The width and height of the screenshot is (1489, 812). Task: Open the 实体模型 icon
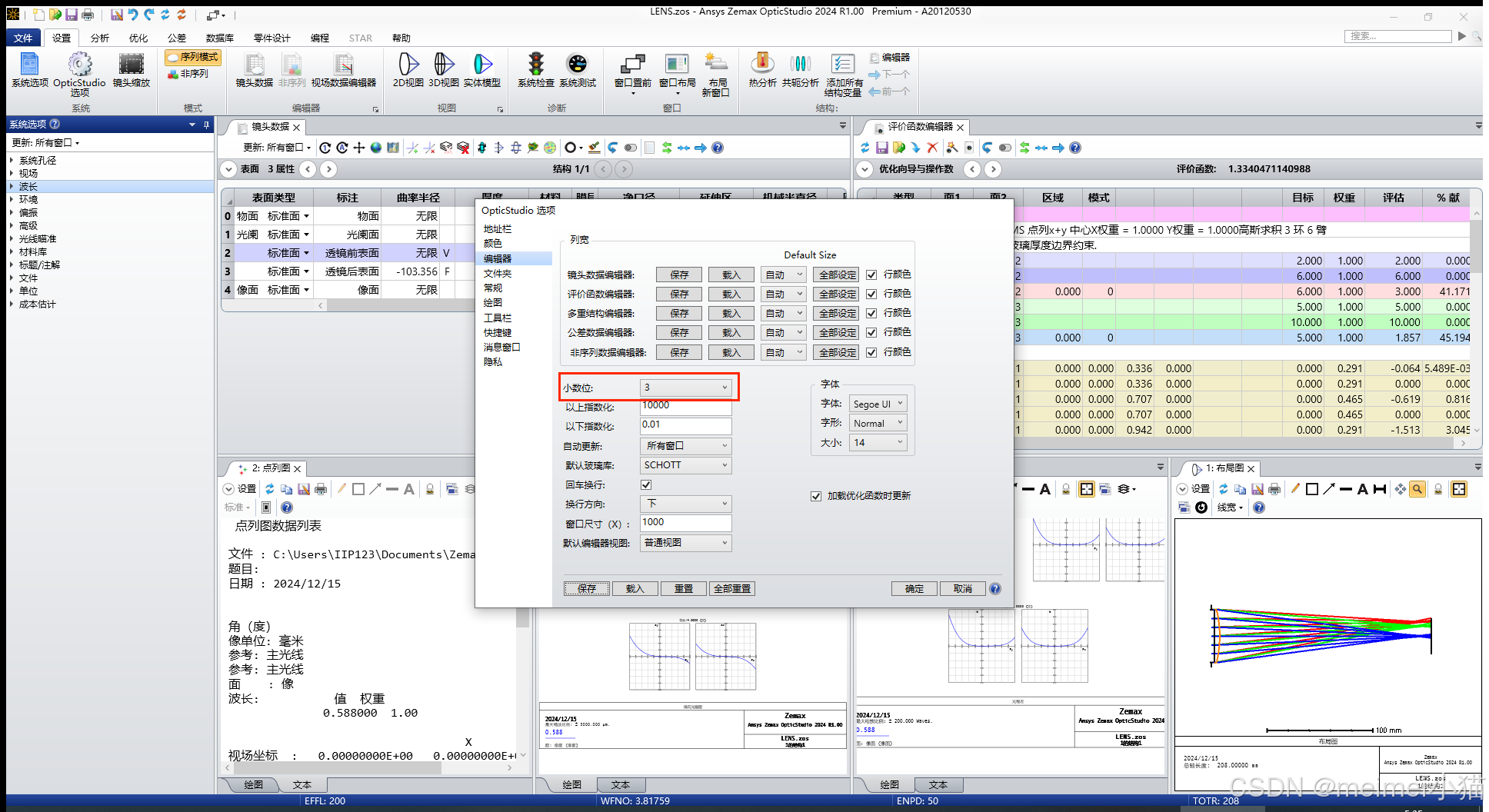(482, 70)
